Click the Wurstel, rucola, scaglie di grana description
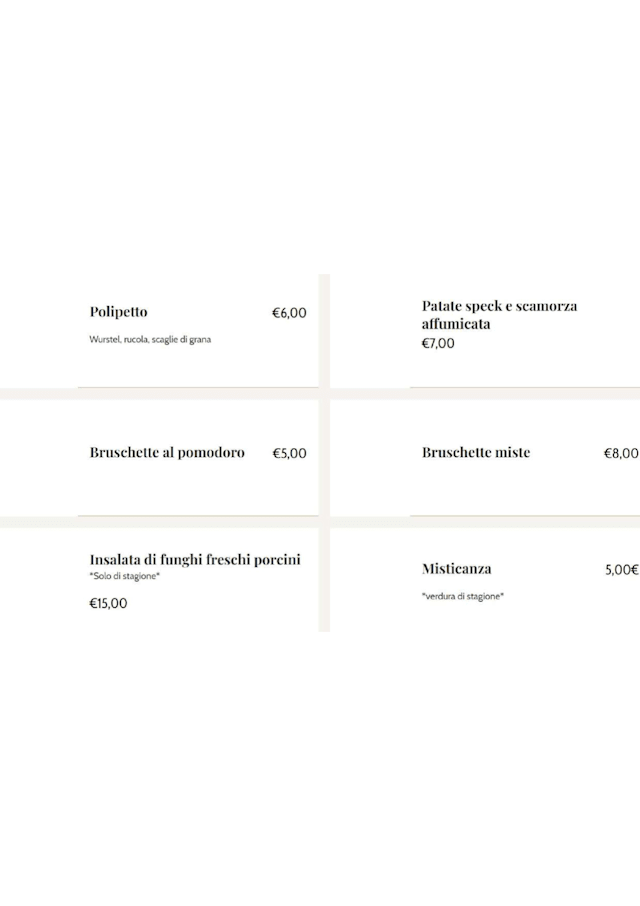The height and width of the screenshot is (906, 640). 150,340
